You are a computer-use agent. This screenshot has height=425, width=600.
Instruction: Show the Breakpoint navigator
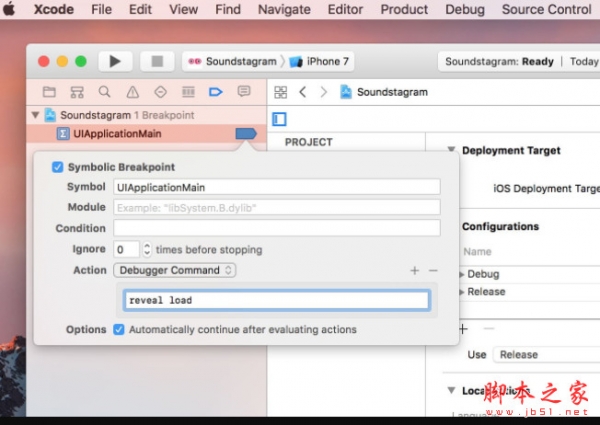pyautogui.click(x=216, y=92)
